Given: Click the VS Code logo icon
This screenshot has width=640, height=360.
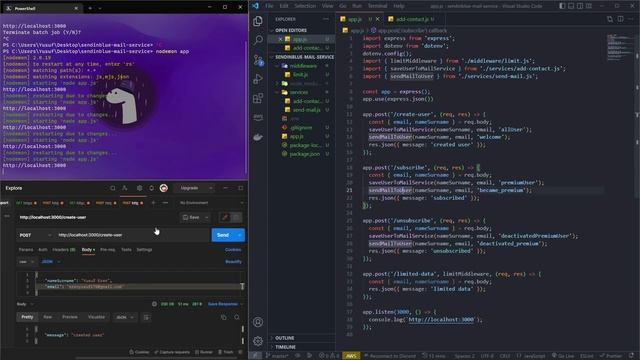Looking at the screenshot, I should point(256,6).
